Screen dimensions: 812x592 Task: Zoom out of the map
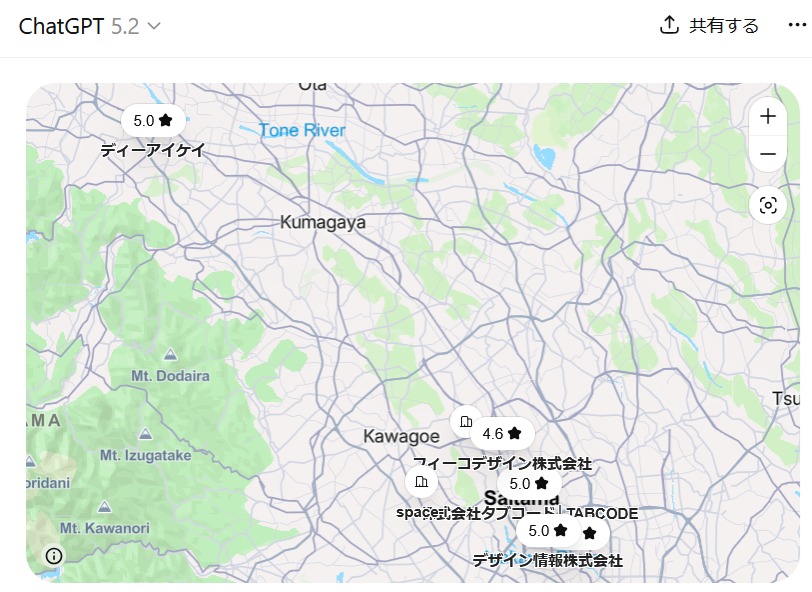(x=768, y=153)
